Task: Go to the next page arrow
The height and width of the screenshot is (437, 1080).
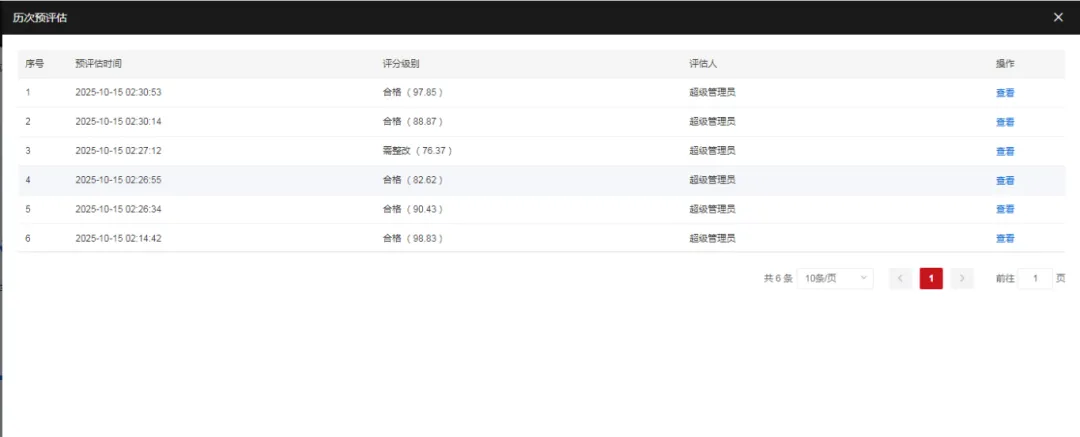Action: point(962,279)
